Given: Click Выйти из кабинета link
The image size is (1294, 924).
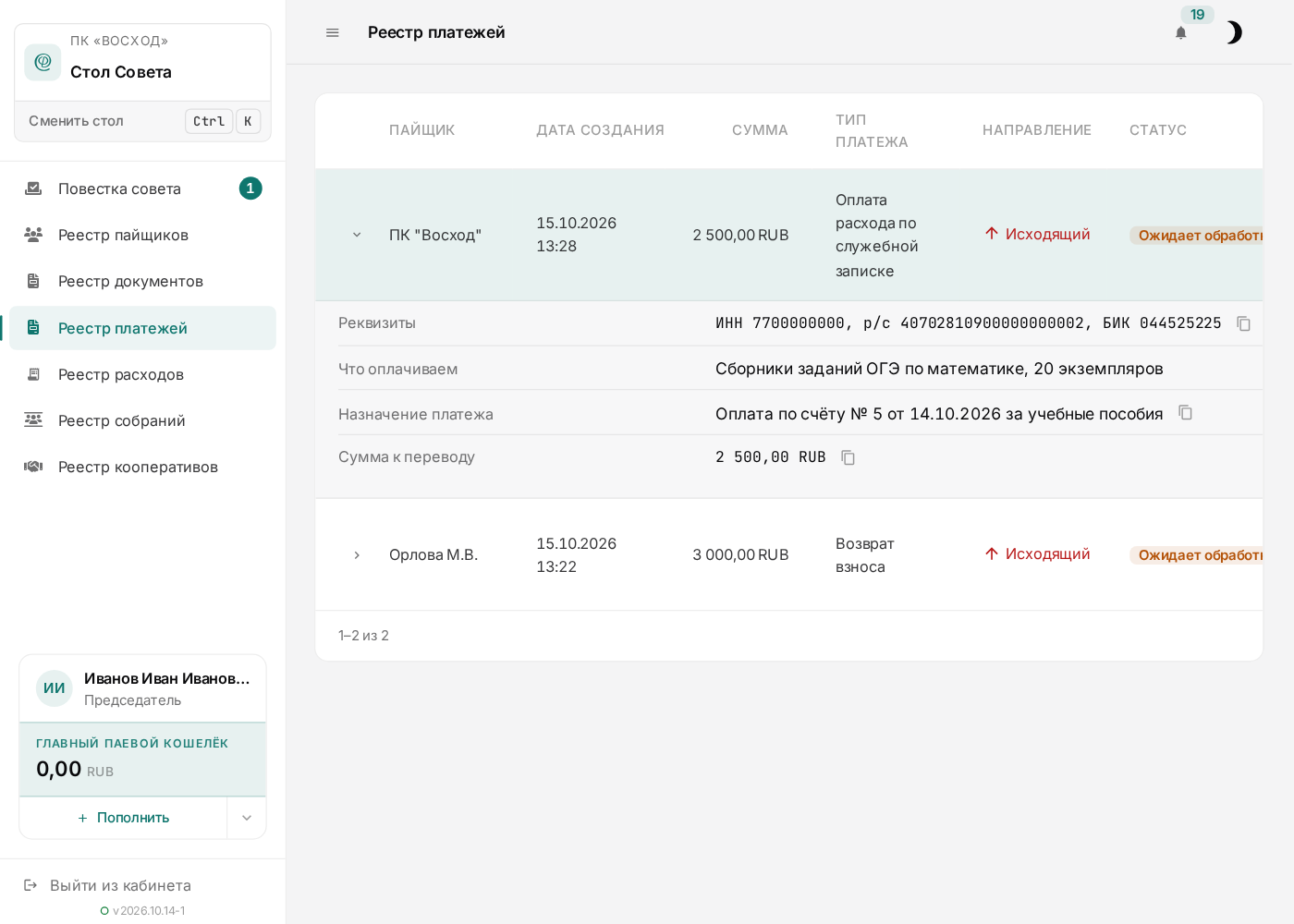Looking at the screenshot, I should click(x=120, y=885).
